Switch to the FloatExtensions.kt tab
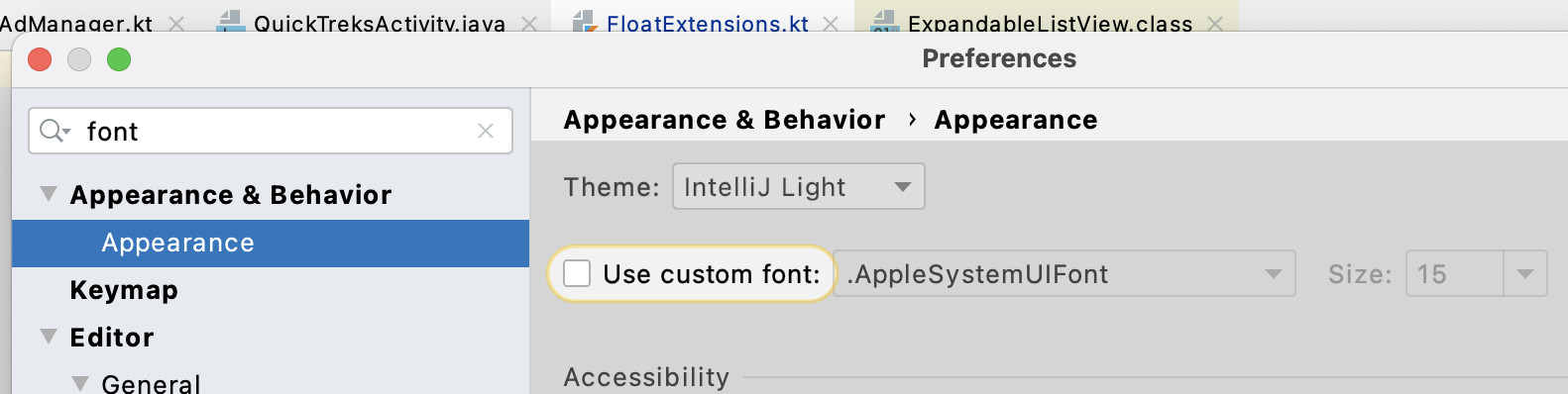Screen dimensions: 1568x394 (708, 23)
